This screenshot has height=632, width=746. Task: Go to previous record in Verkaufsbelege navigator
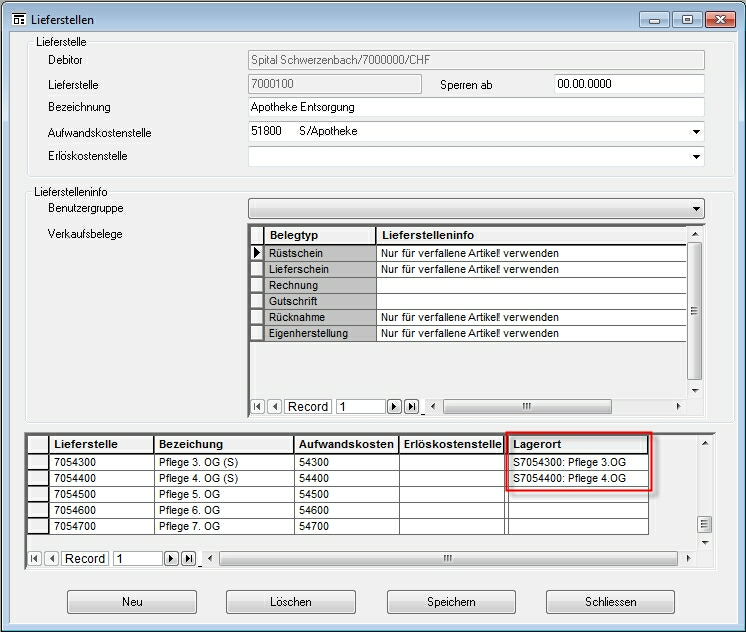point(274,407)
